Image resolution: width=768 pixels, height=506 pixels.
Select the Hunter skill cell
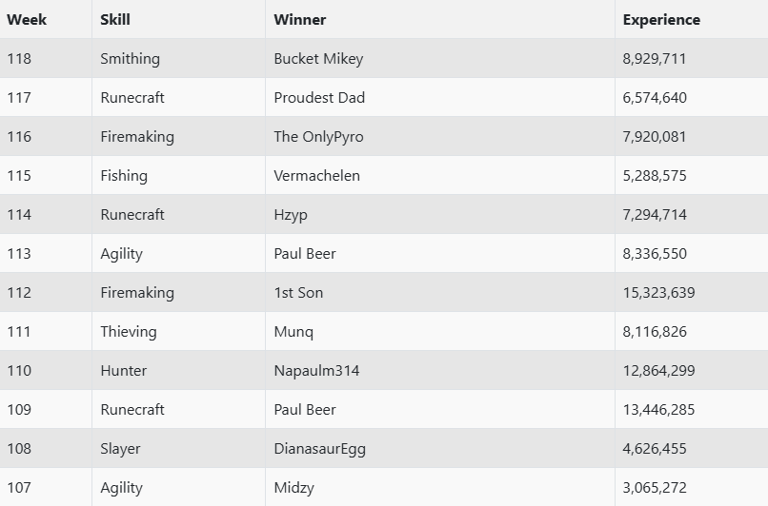(123, 371)
